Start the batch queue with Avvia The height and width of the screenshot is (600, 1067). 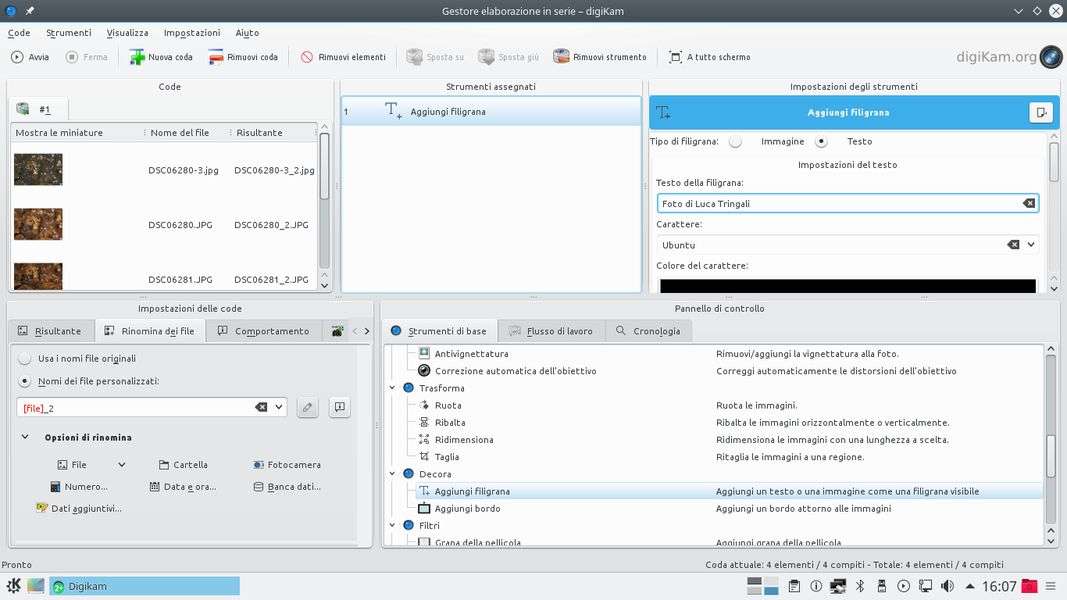[x=30, y=57]
